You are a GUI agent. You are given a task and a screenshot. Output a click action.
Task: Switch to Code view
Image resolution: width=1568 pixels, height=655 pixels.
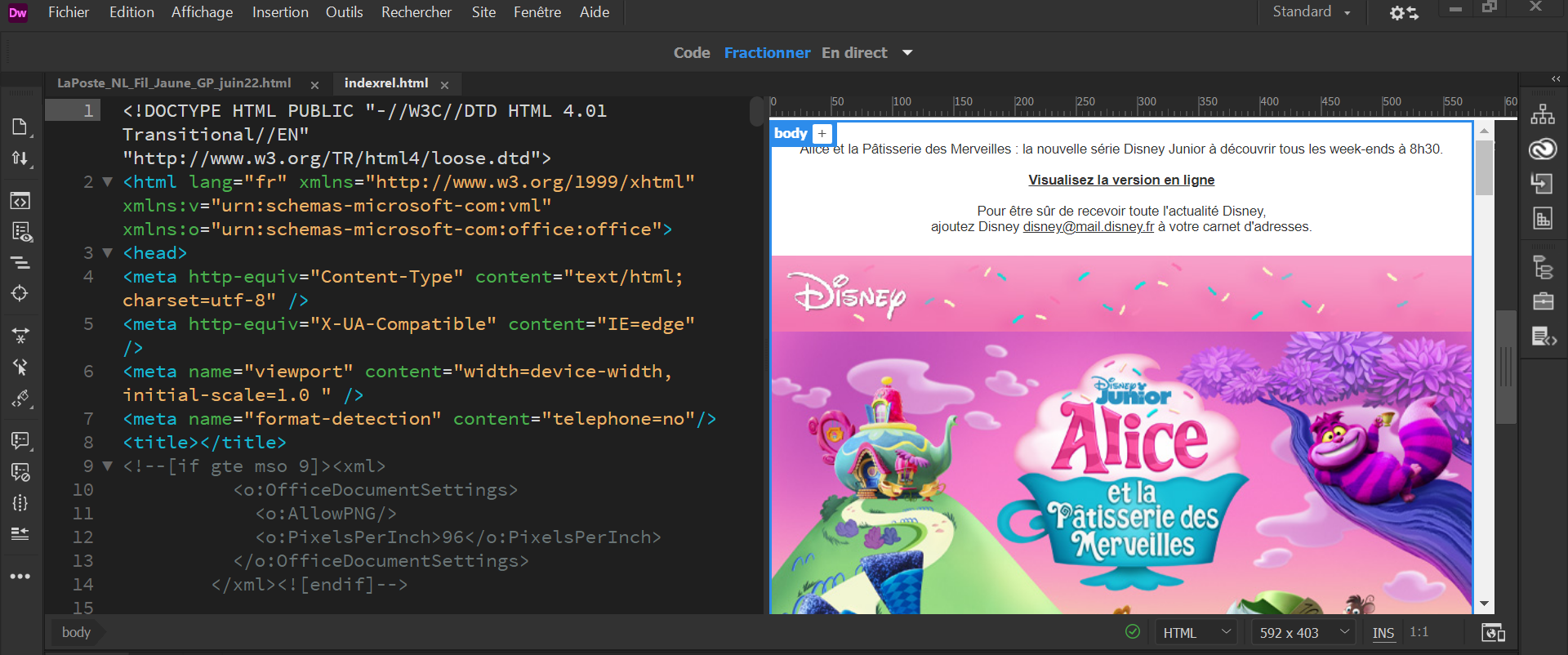tap(692, 53)
